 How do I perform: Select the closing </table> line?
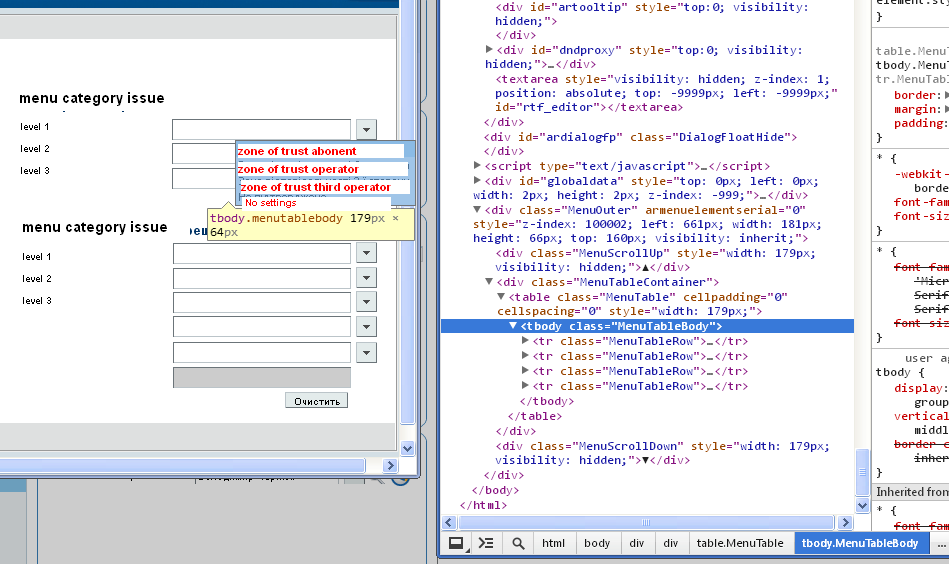click(534, 416)
